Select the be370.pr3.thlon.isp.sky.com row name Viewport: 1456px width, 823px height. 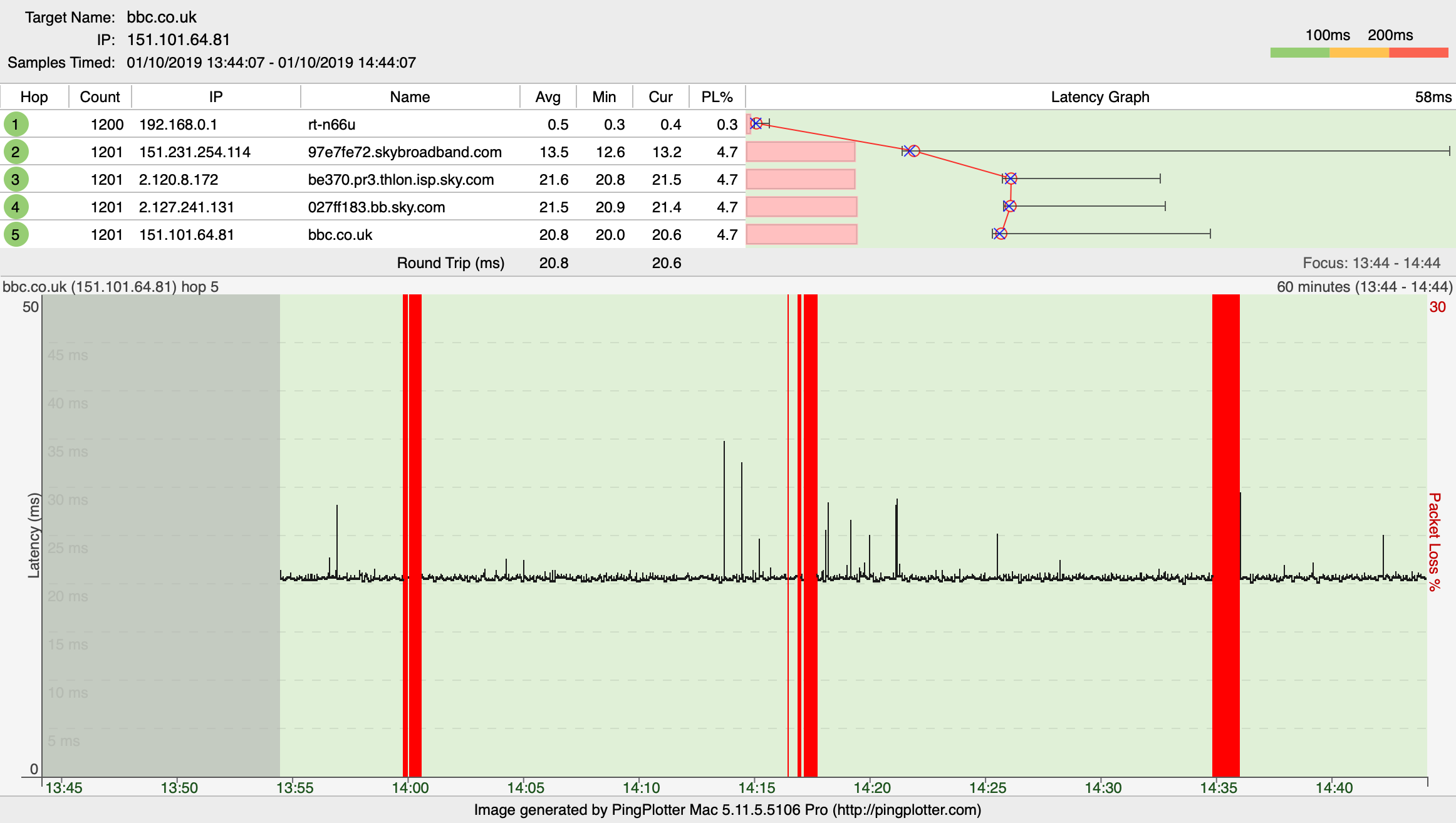tap(401, 180)
